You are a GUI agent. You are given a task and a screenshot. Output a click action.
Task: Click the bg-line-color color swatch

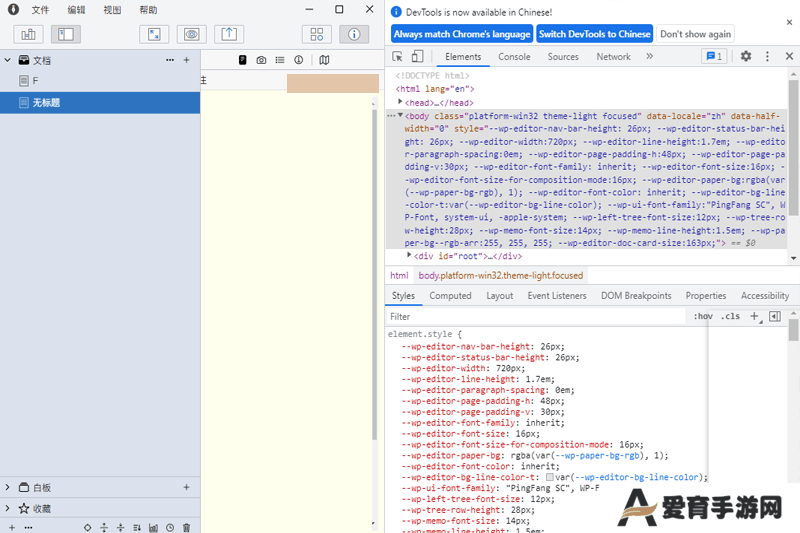point(549,477)
